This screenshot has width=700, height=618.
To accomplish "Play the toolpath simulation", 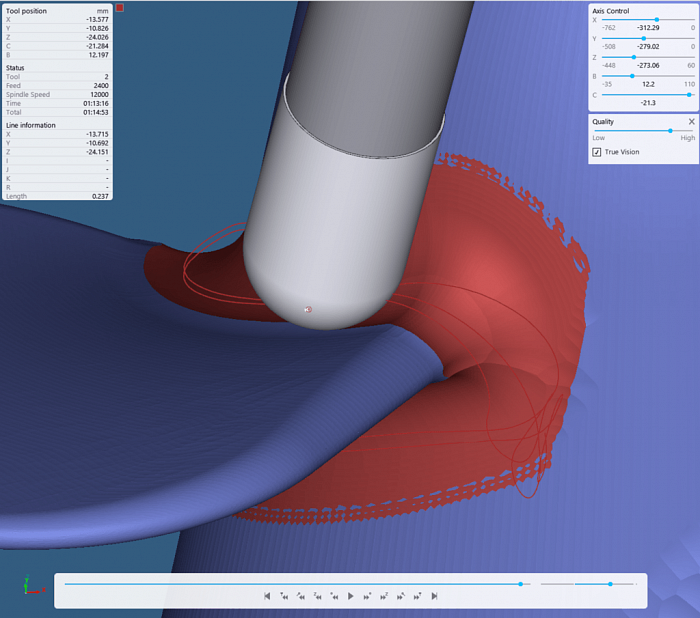I will (x=350, y=596).
